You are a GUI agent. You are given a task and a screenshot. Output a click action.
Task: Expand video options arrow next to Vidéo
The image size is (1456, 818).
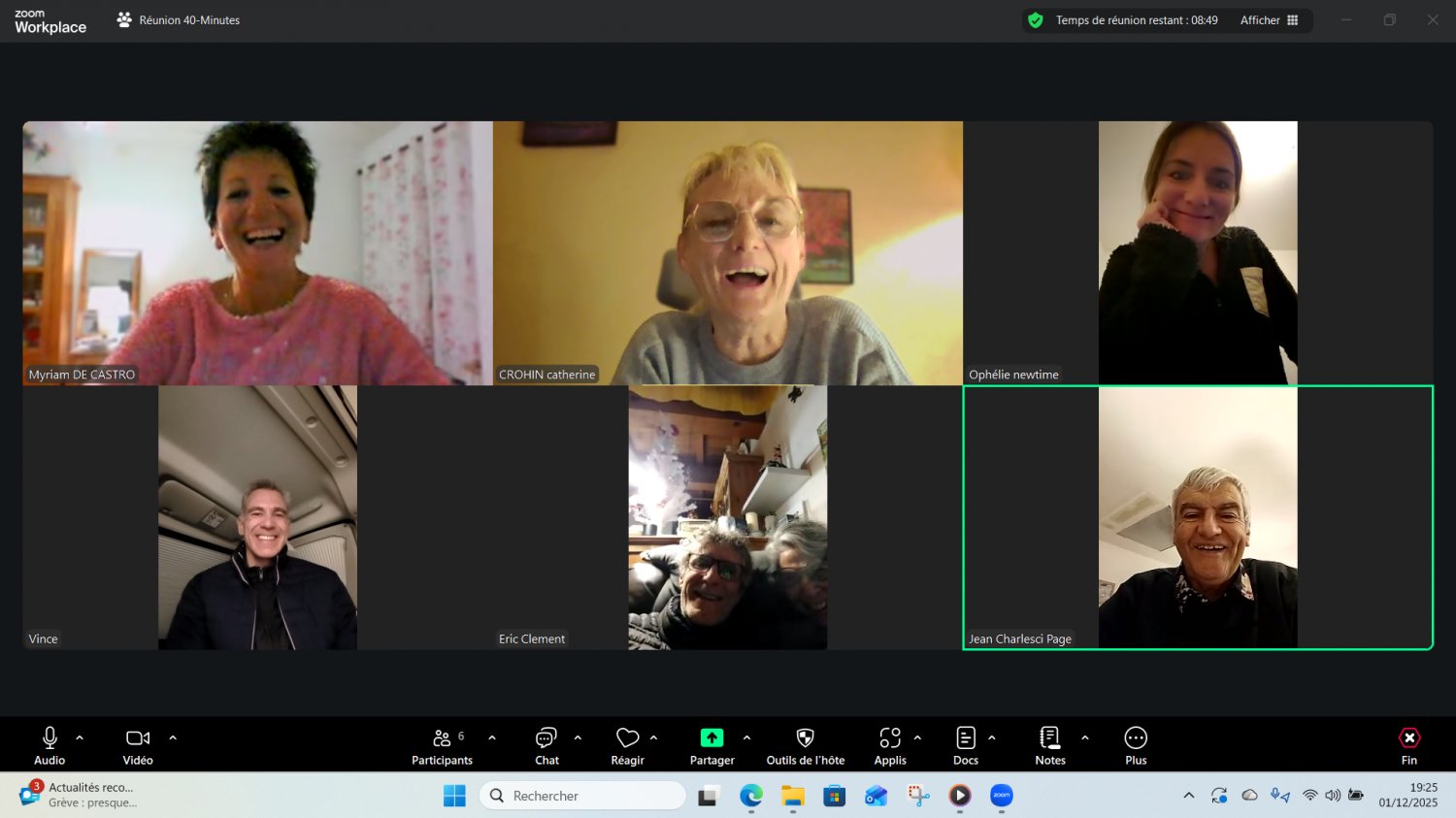[173, 738]
